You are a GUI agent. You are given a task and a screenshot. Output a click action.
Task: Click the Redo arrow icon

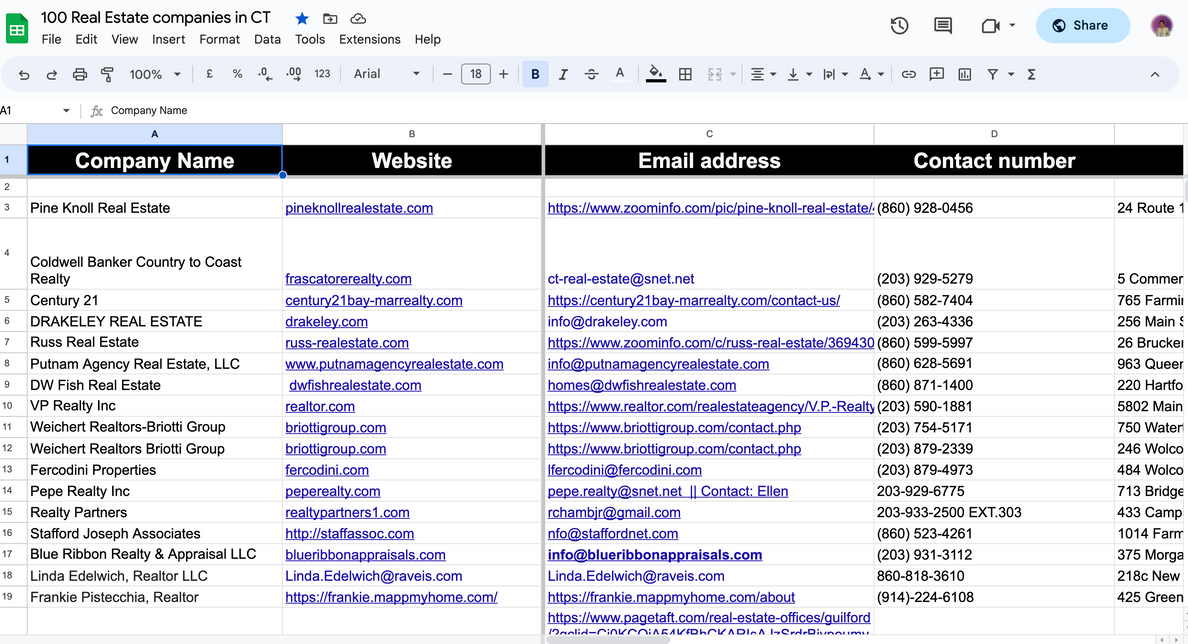(52, 74)
